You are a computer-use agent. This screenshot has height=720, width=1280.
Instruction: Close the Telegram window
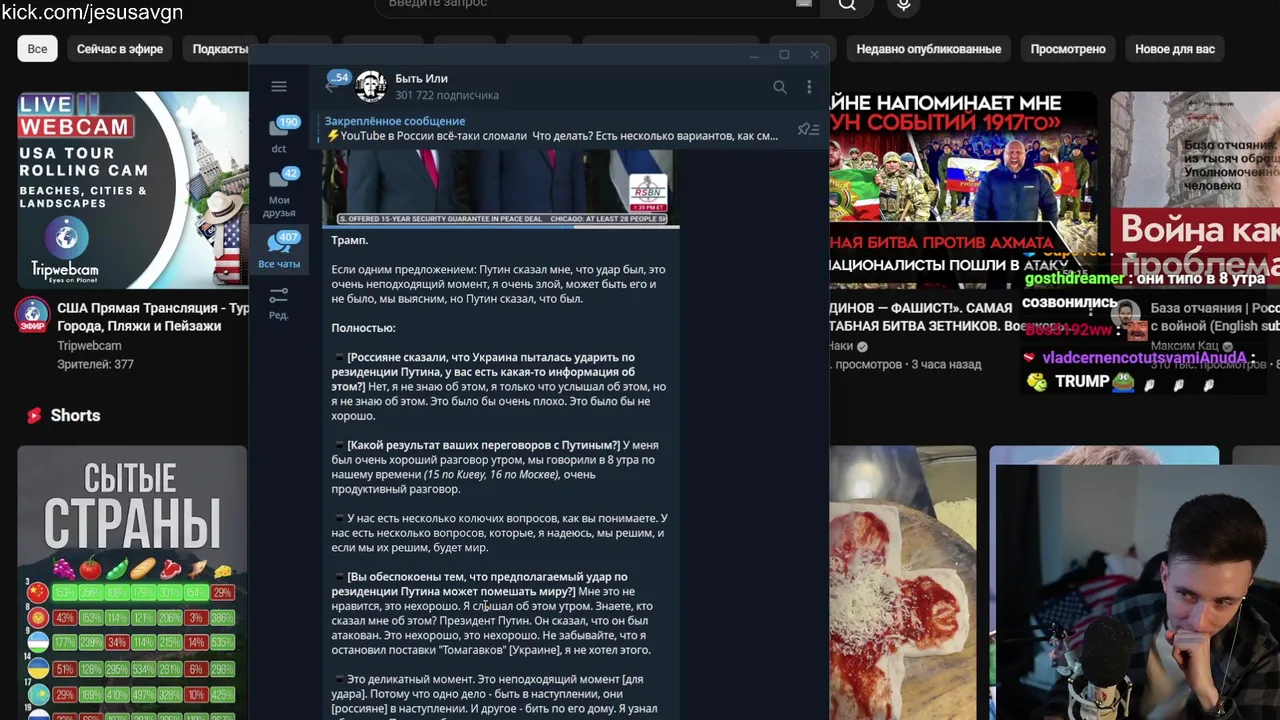(x=814, y=55)
